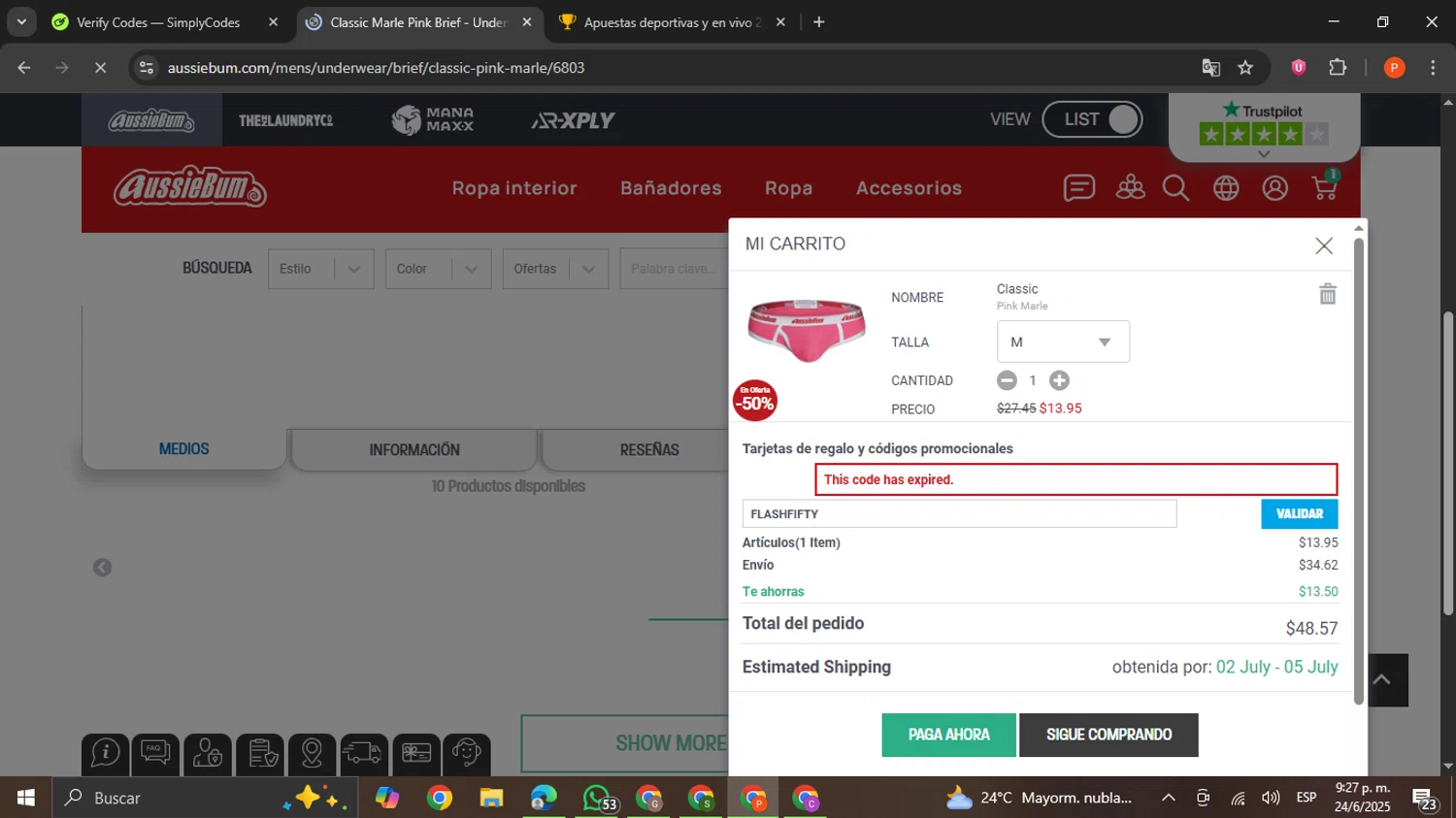
Task: Open the Talla size dropdown
Action: point(1063,342)
